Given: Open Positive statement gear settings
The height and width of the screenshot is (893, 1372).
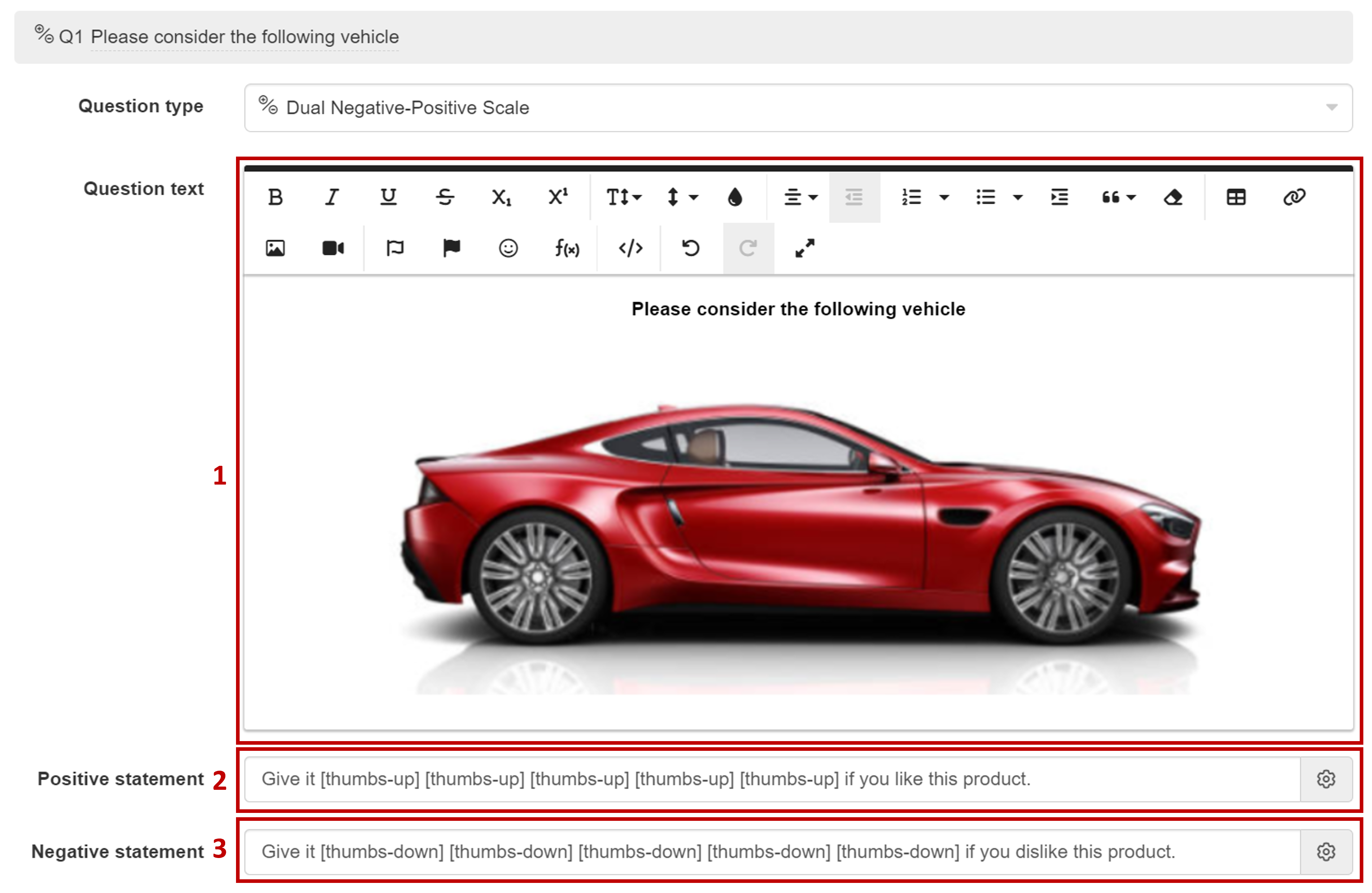Looking at the screenshot, I should coord(1326,779).
